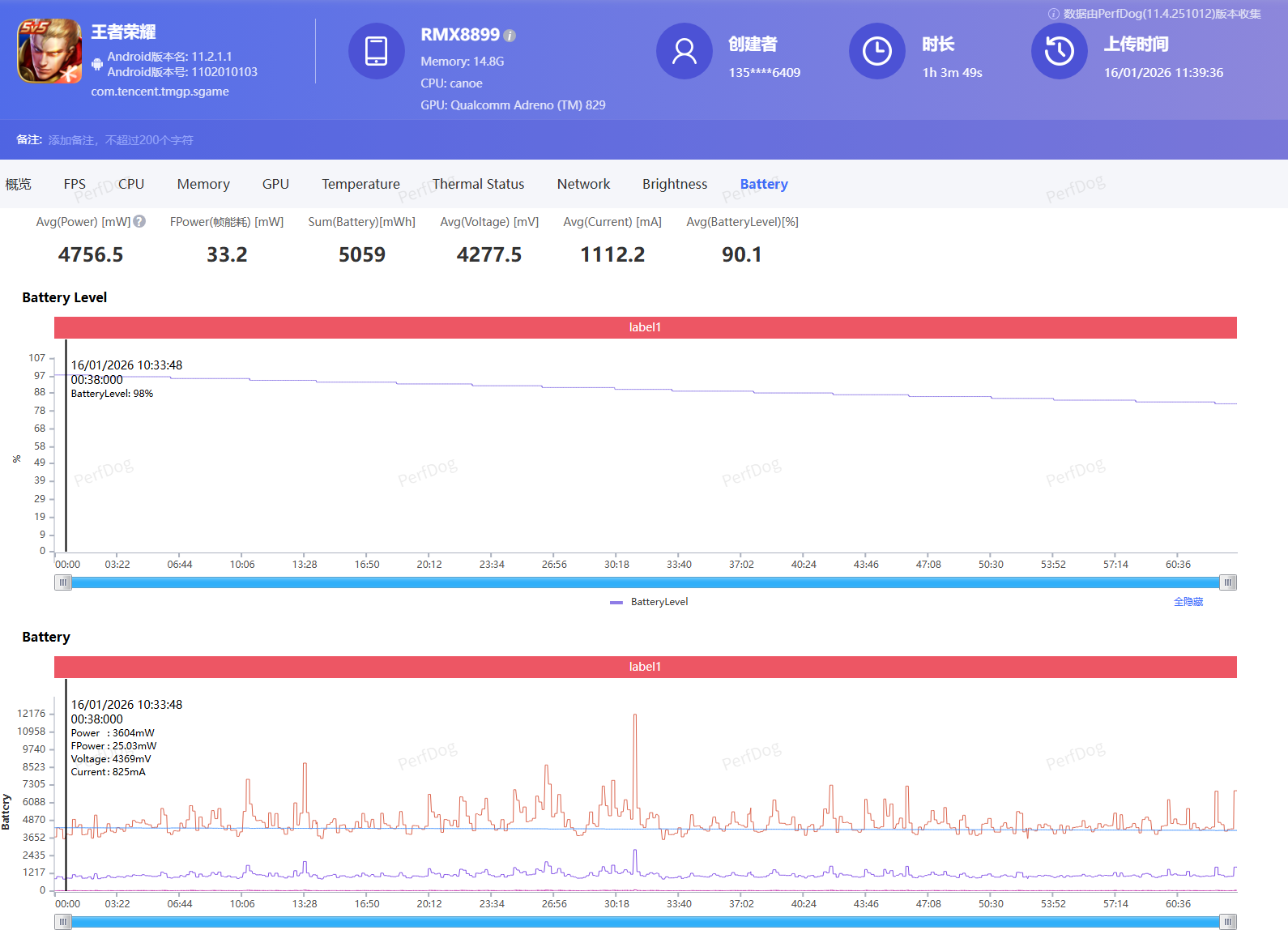This screenshot has height=930, width=1288.
Task: Select the Thermal Status tab
Action: point(478,184)
